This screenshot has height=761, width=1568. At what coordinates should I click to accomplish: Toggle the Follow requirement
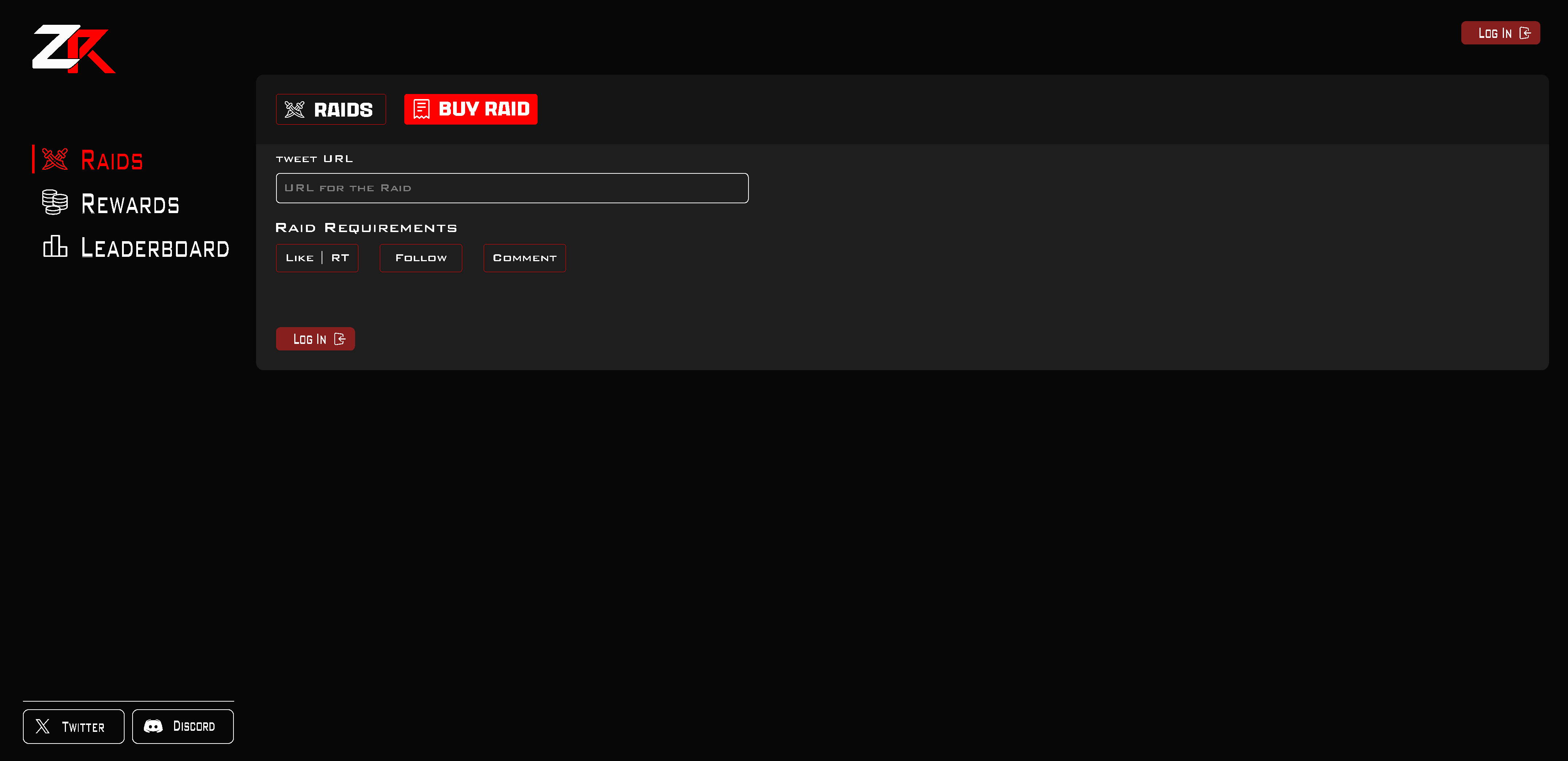tap(421, 258)
